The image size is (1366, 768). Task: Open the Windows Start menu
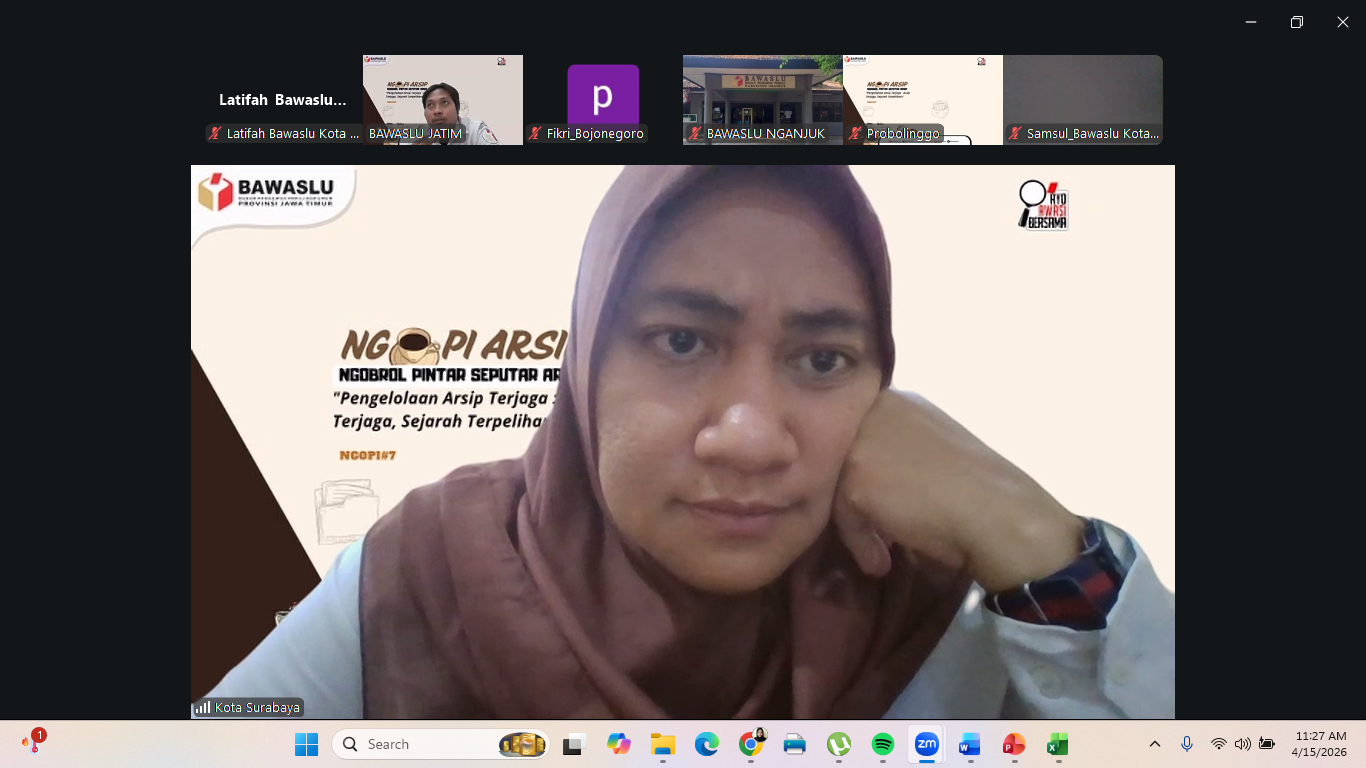click(306, 744)
